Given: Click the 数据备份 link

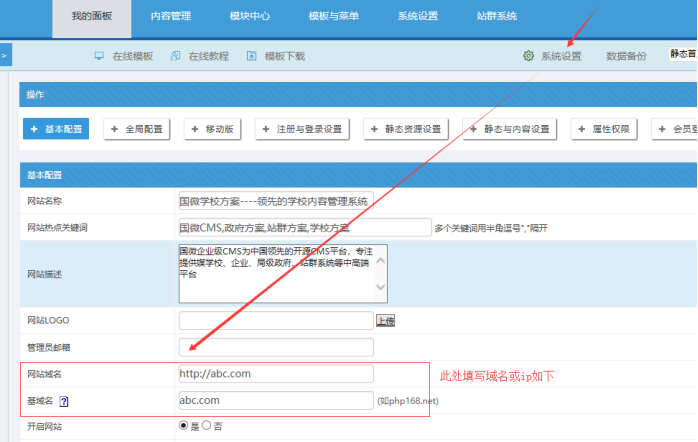Looking at the screenshot, I should coord(626,56).
